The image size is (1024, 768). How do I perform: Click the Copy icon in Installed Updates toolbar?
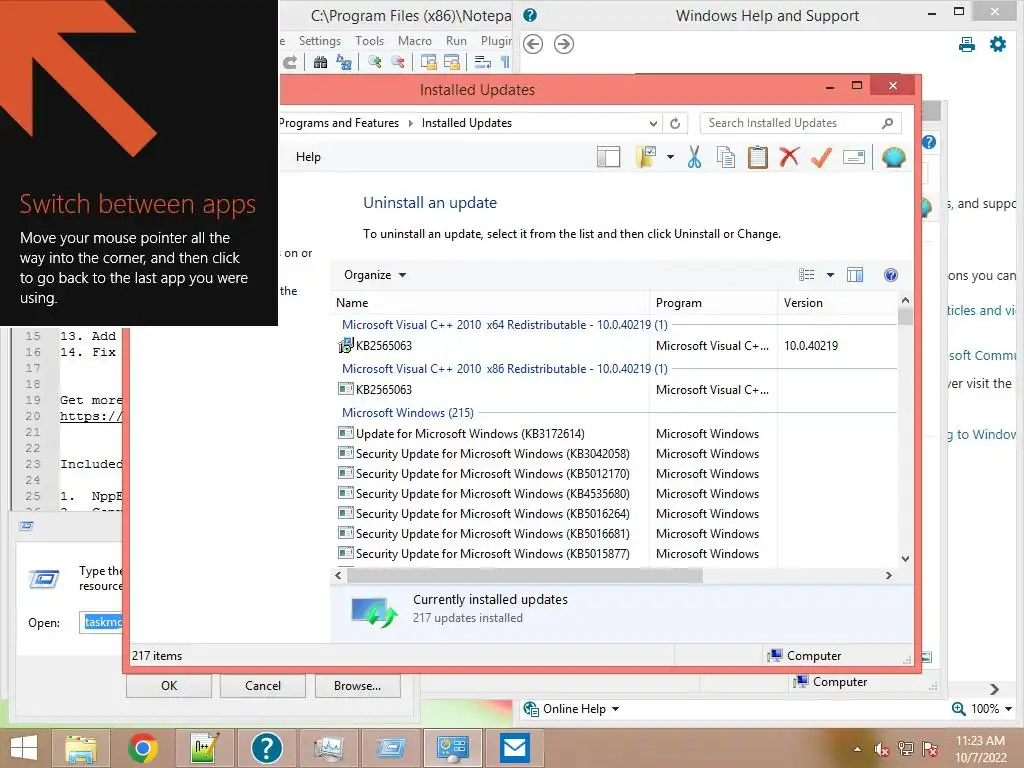[x=726, y=157]
